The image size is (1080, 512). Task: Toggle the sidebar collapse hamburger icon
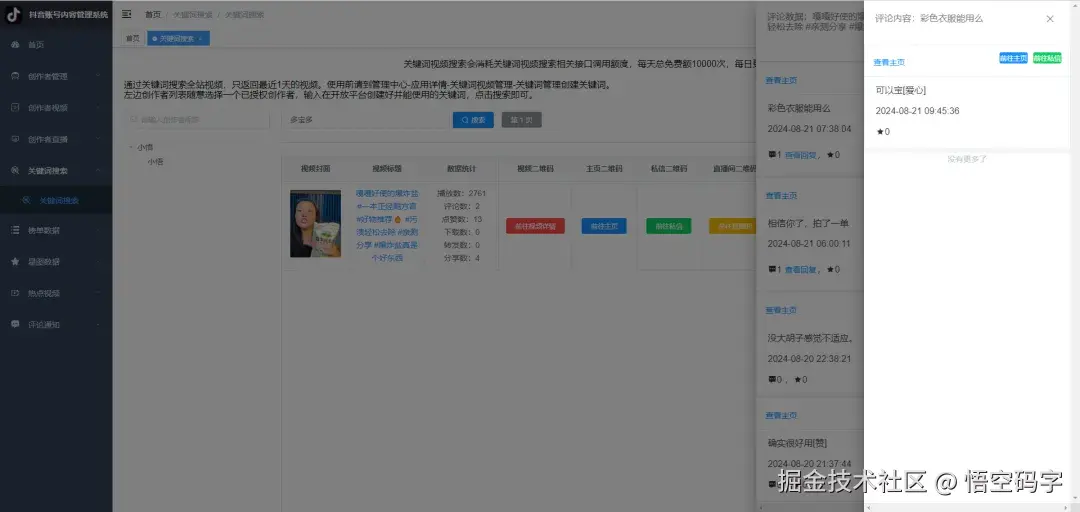click(127, 14)
